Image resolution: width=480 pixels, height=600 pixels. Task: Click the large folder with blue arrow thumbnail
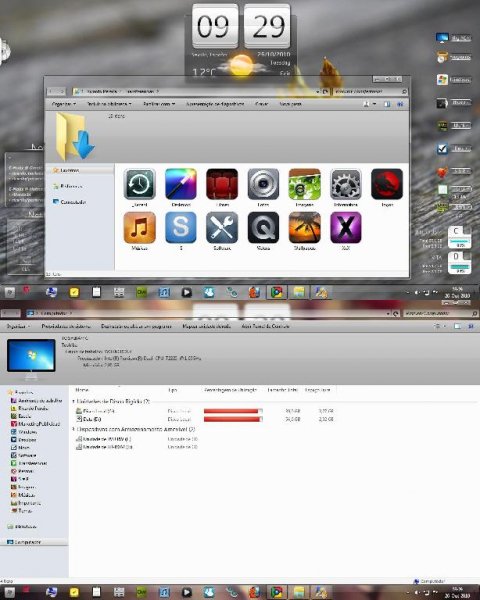pyautogui.click(x=75, y=136)
